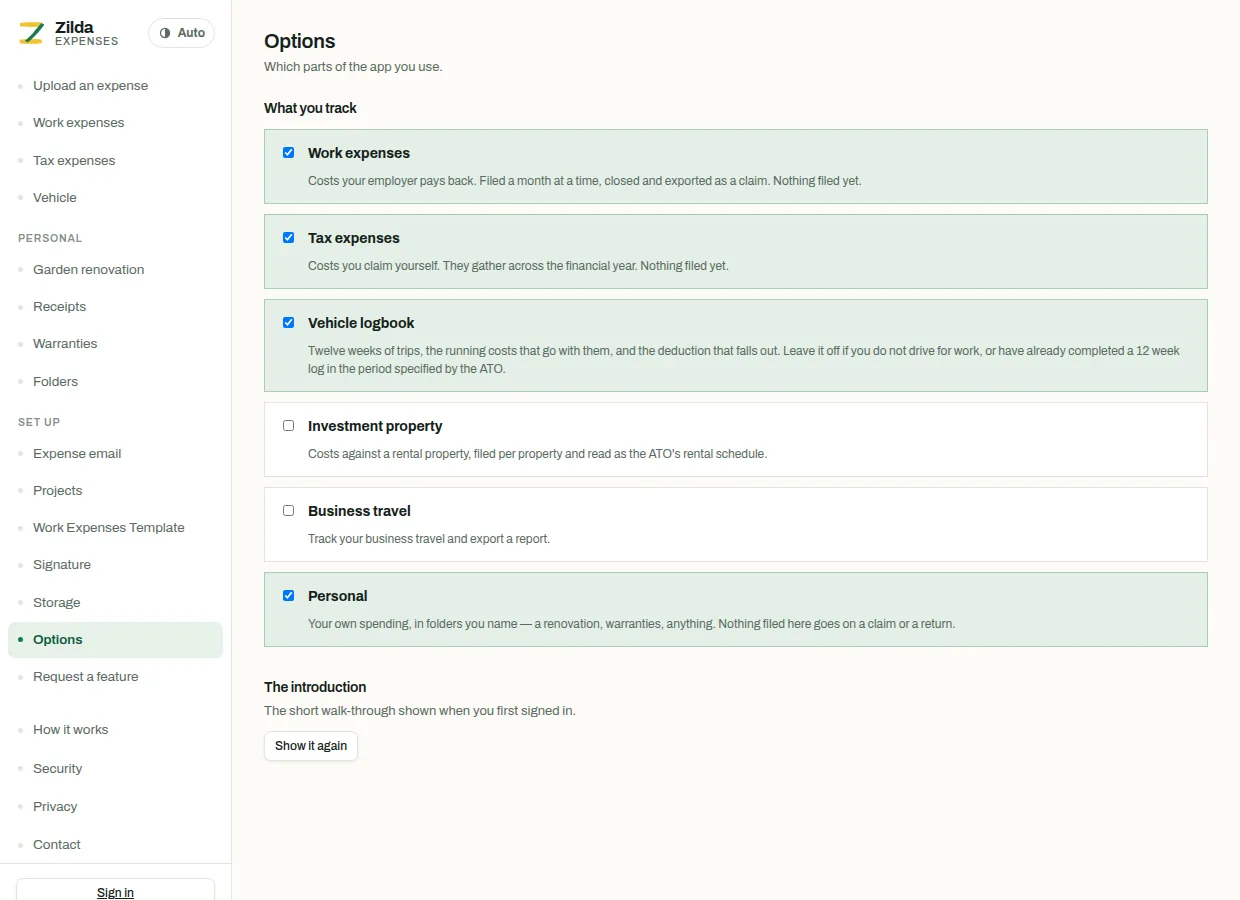1240x900 pixels.
Task: Click the Sign in button
Action: click(x=115, y=892)
